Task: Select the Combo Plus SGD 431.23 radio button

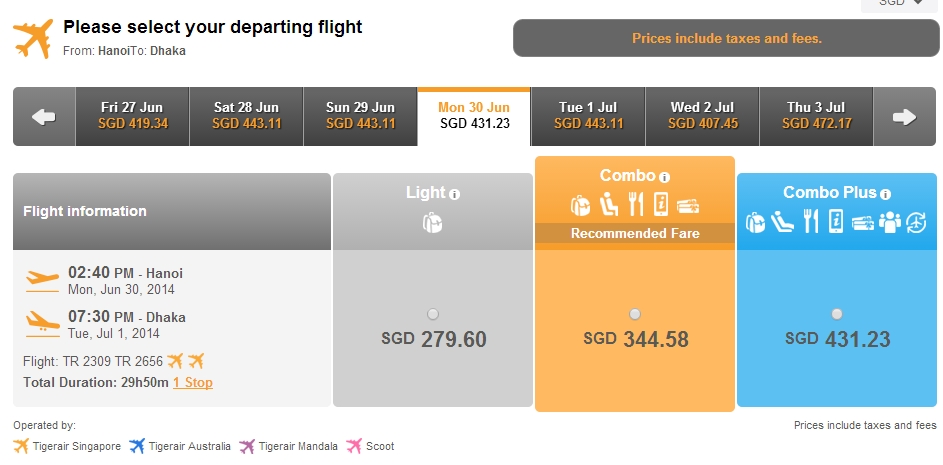Action: [x=837, y=314]
